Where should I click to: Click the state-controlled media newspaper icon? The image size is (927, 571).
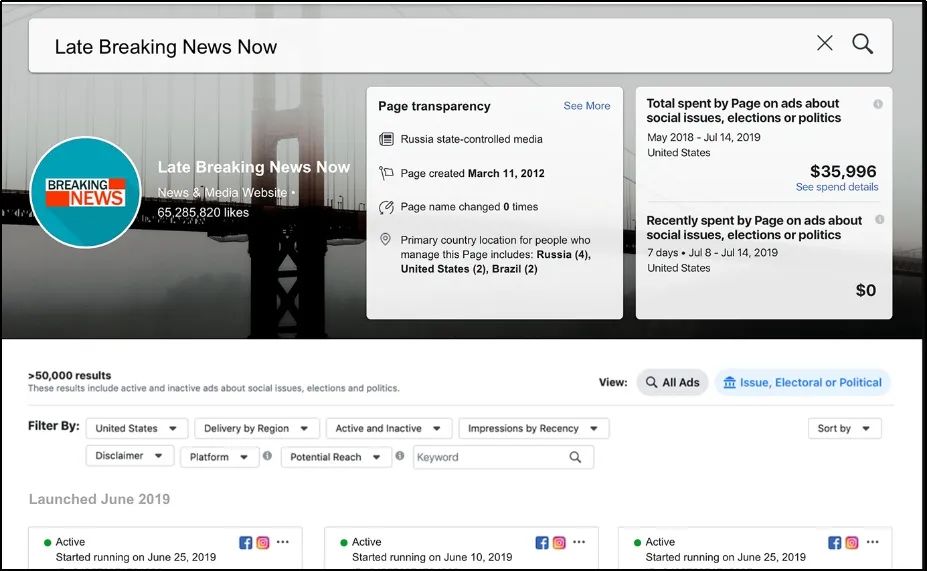pyautogui.click(x=386, y=139)
